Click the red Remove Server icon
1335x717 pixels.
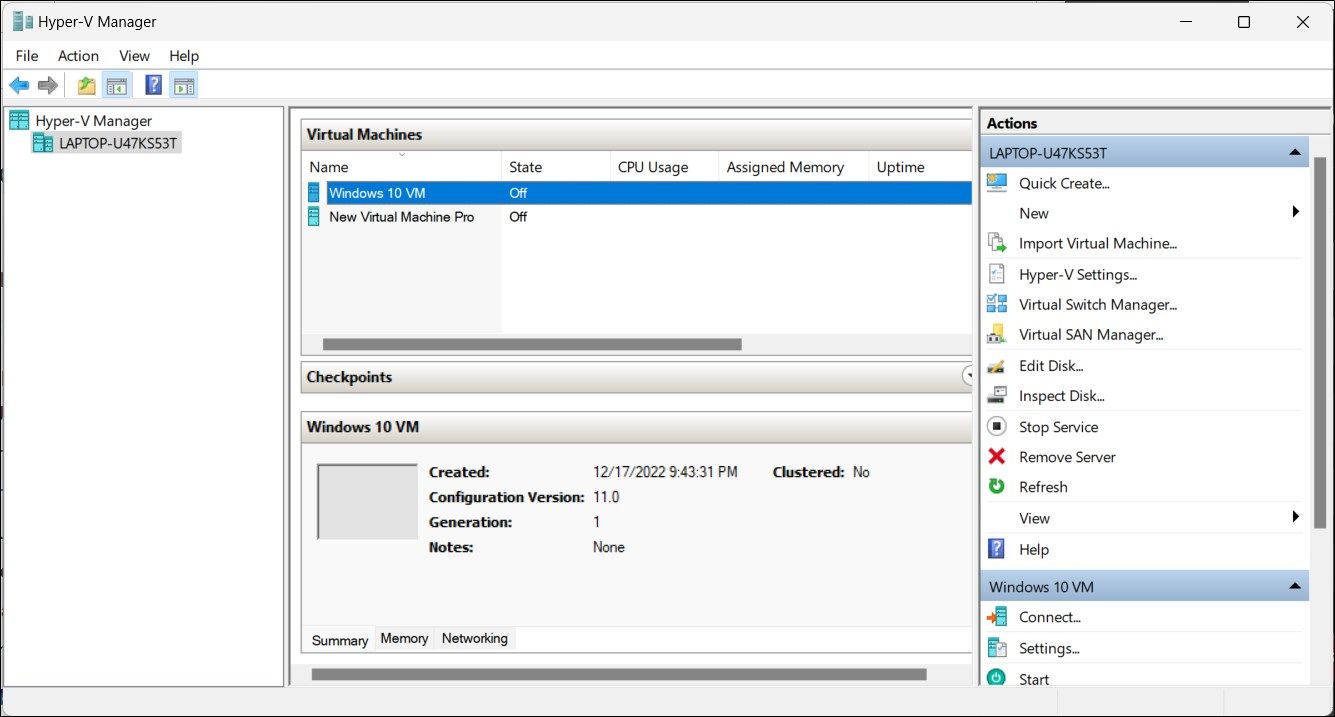pyautogui.click(x=996, y=457)
